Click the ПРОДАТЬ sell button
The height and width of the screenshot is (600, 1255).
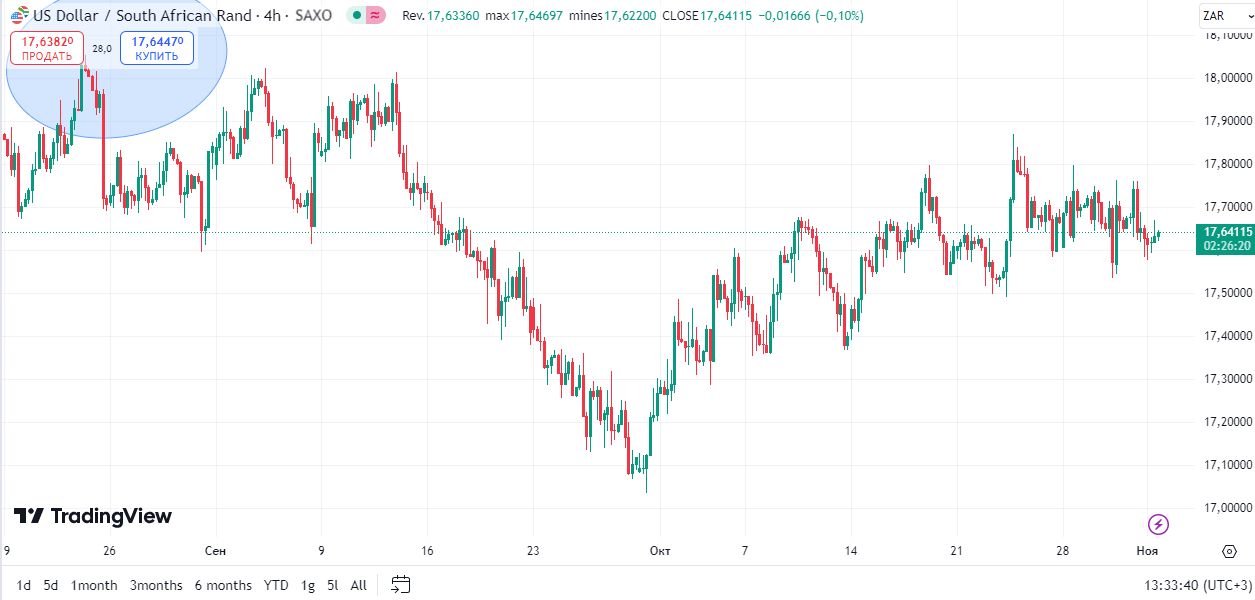47,48
